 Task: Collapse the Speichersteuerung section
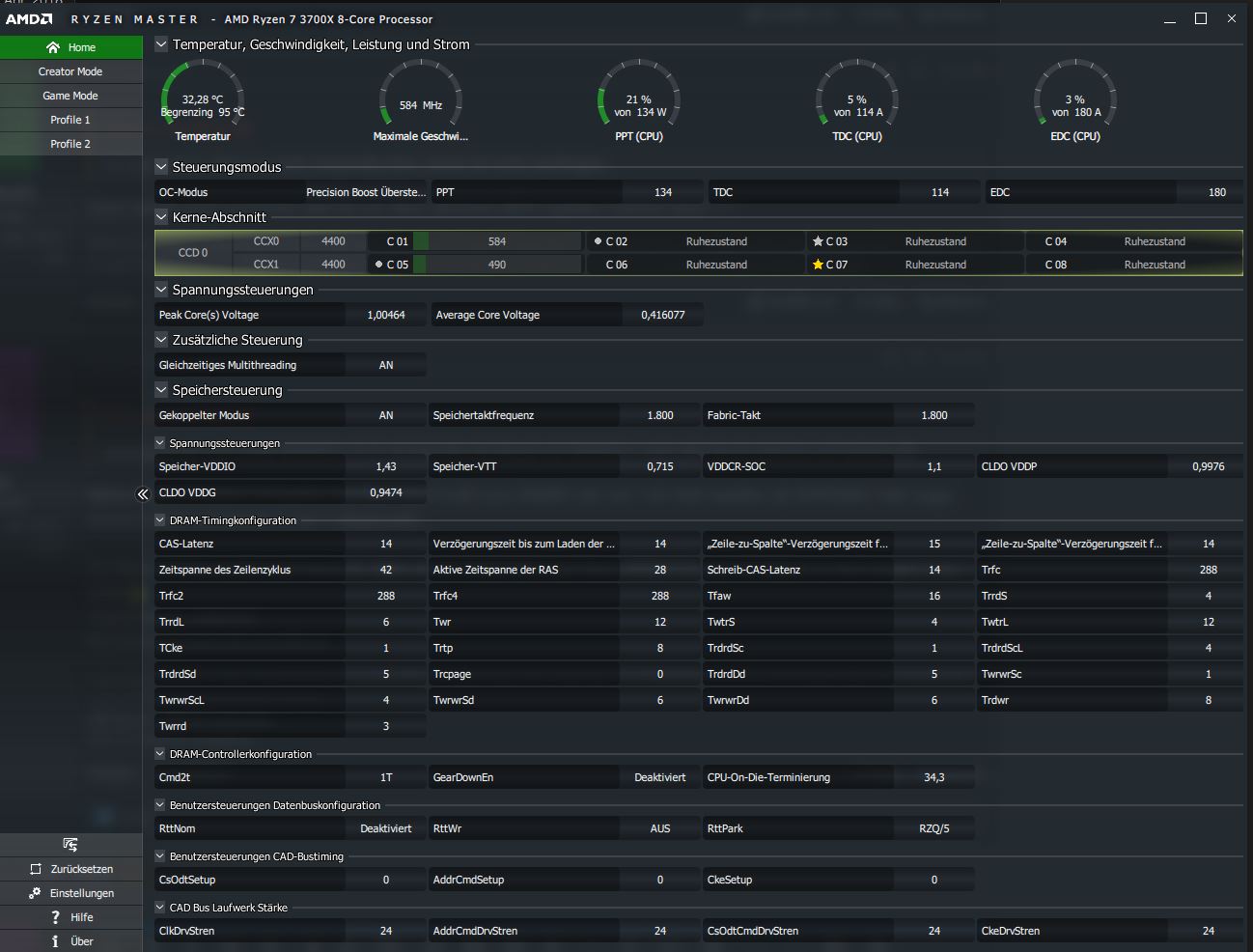tap(161, 390)
